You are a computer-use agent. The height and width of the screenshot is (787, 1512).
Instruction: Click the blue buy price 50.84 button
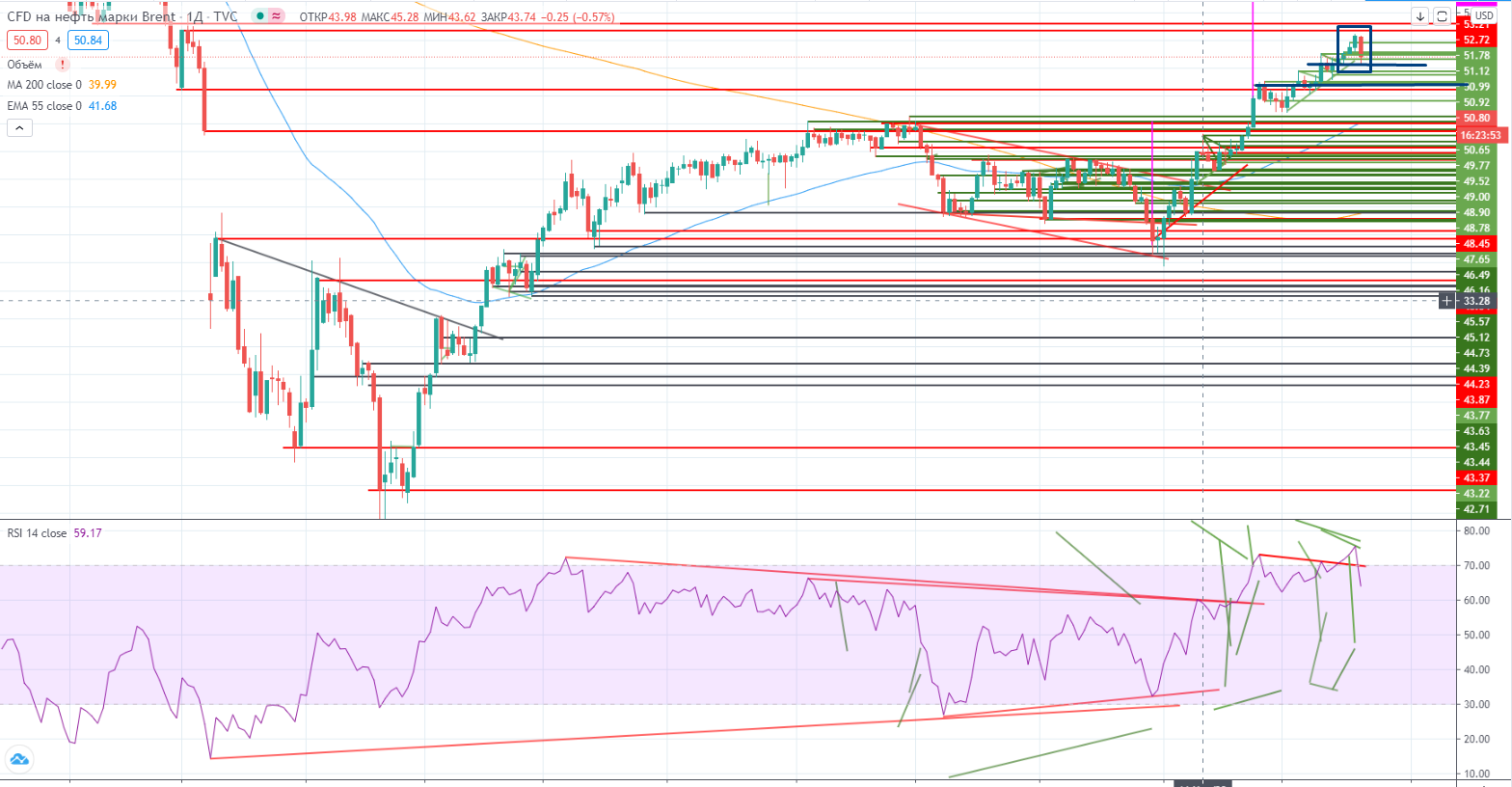point(88,41)
